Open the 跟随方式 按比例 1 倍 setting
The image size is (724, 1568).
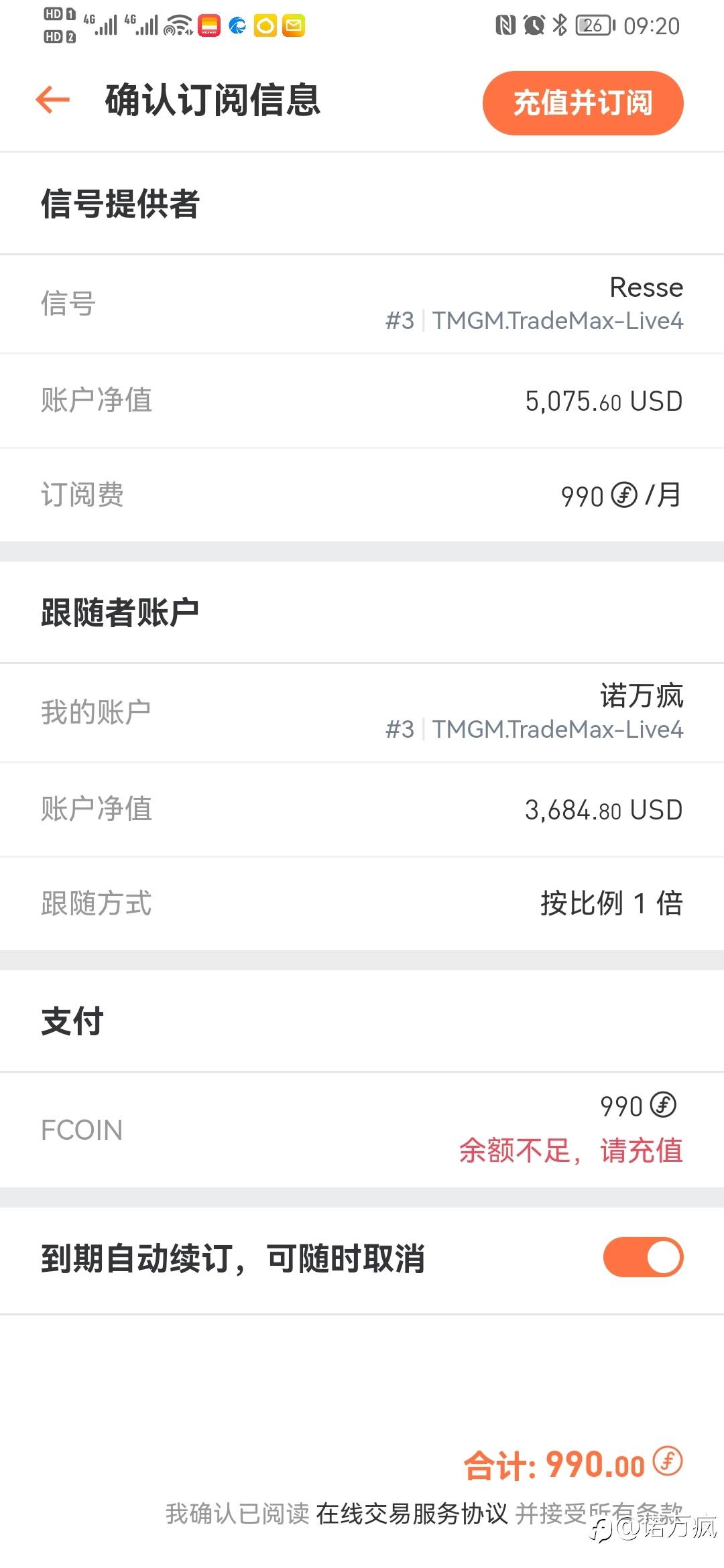[362, 903]
